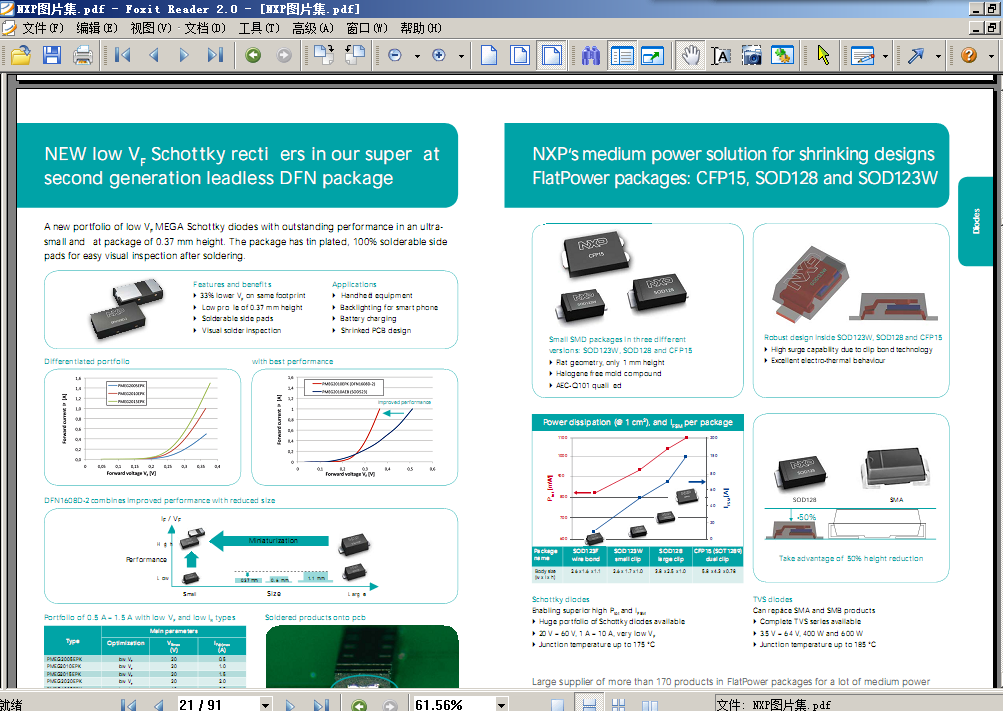This screenshot has width=1003, height=711.
Task: Go to next page in status bar
Action: 290,705
